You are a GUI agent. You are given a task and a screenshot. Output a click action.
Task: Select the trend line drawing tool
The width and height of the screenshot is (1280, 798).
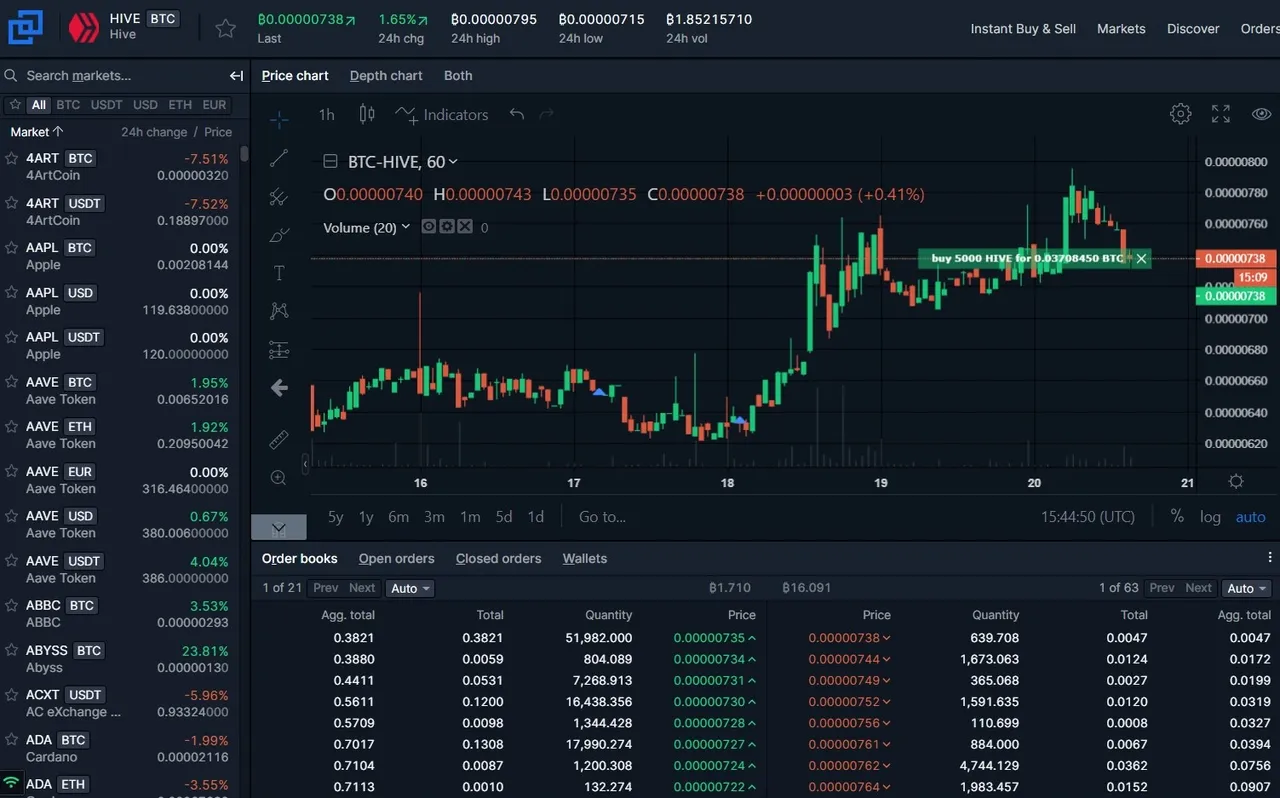(279, 158)
